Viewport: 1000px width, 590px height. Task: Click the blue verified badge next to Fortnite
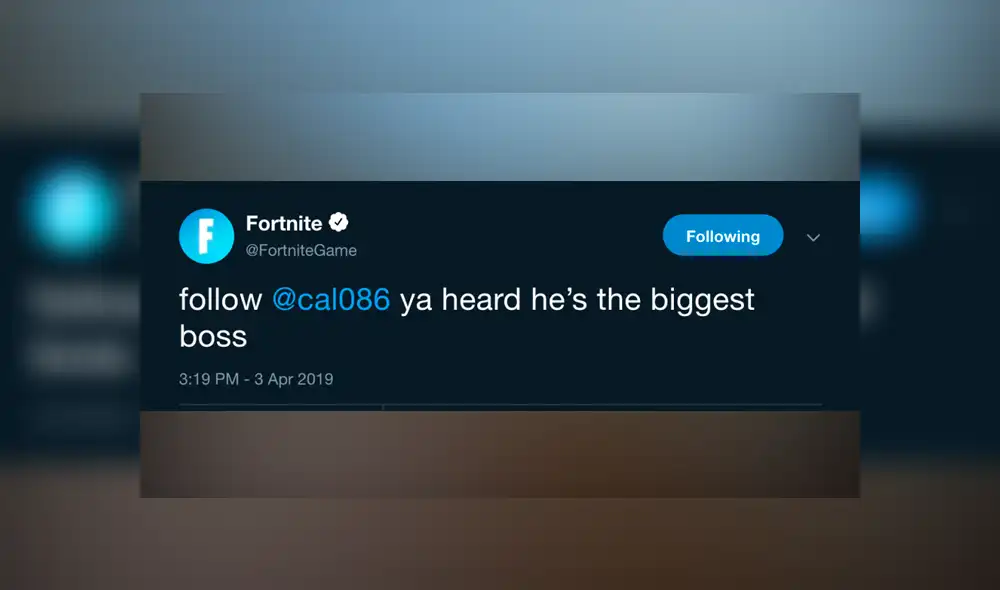339,223
